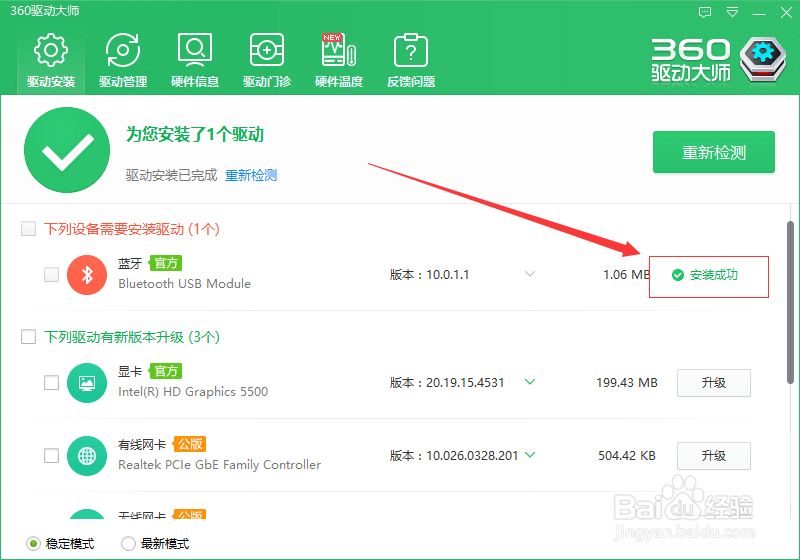This screenshot has width=800, height=560.
Task: Click the 显卡 graphics card icon
Action: [87, 383]
